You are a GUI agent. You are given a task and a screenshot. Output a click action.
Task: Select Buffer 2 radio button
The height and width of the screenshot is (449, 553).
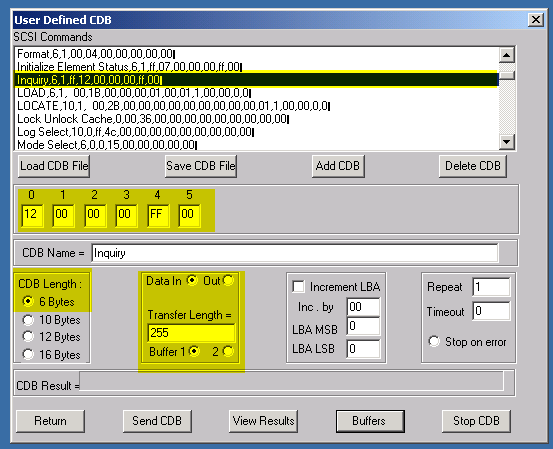[x=228, y=351]
